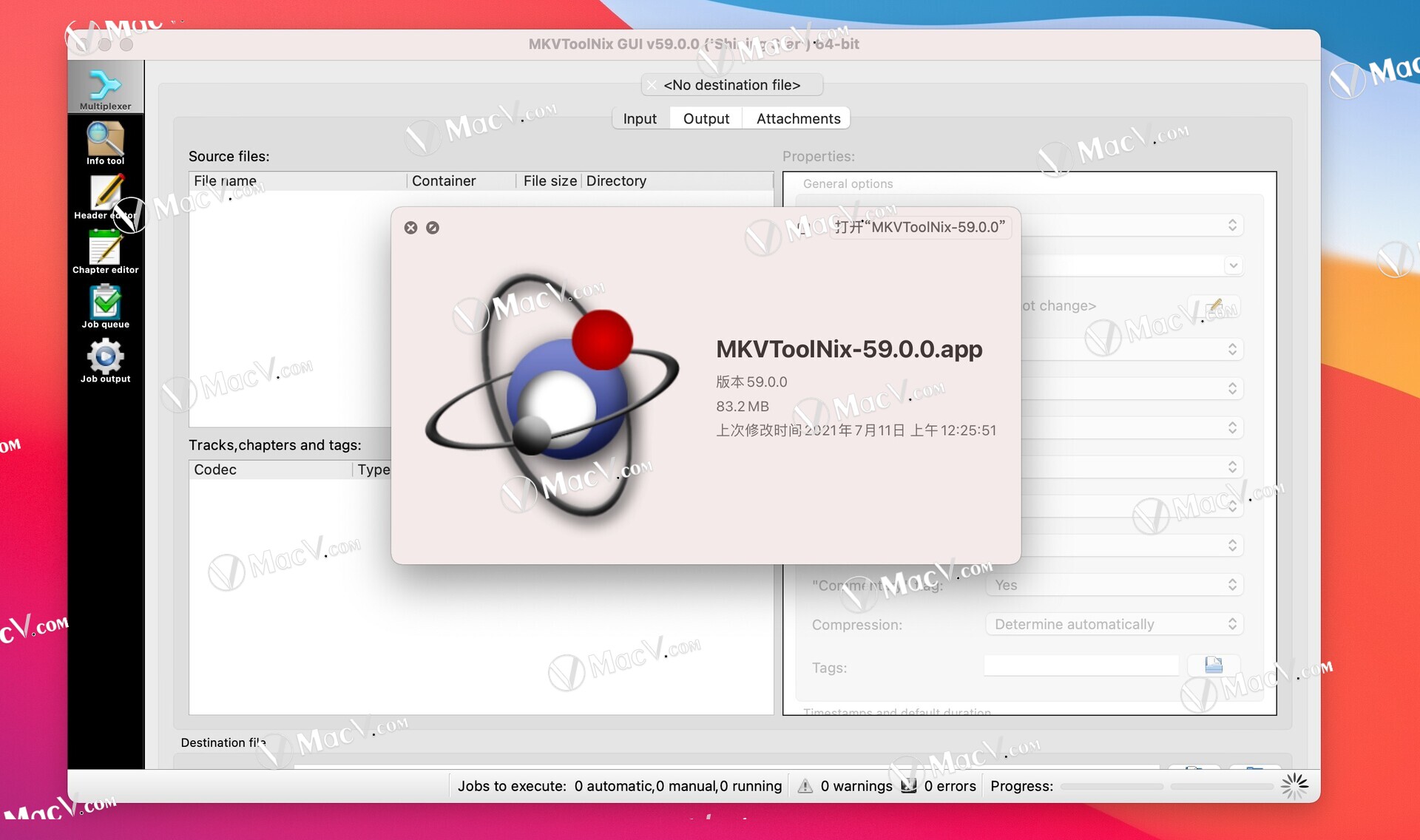Click the MKVToolNix atom app icon
The width and height of the screenshot is (1420, 840).
(x=553, y=394)
